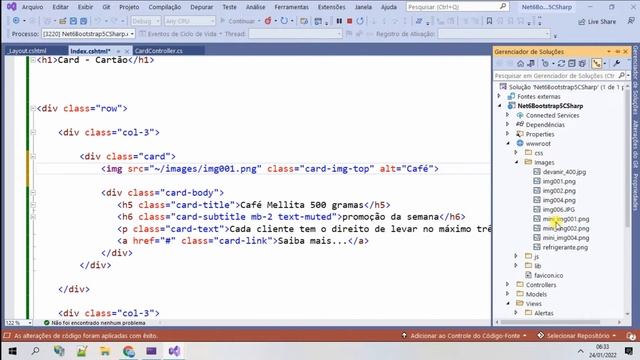Open the Thread dropdown
The width and height of the screenshot is (640, 360).
point(295,34)
